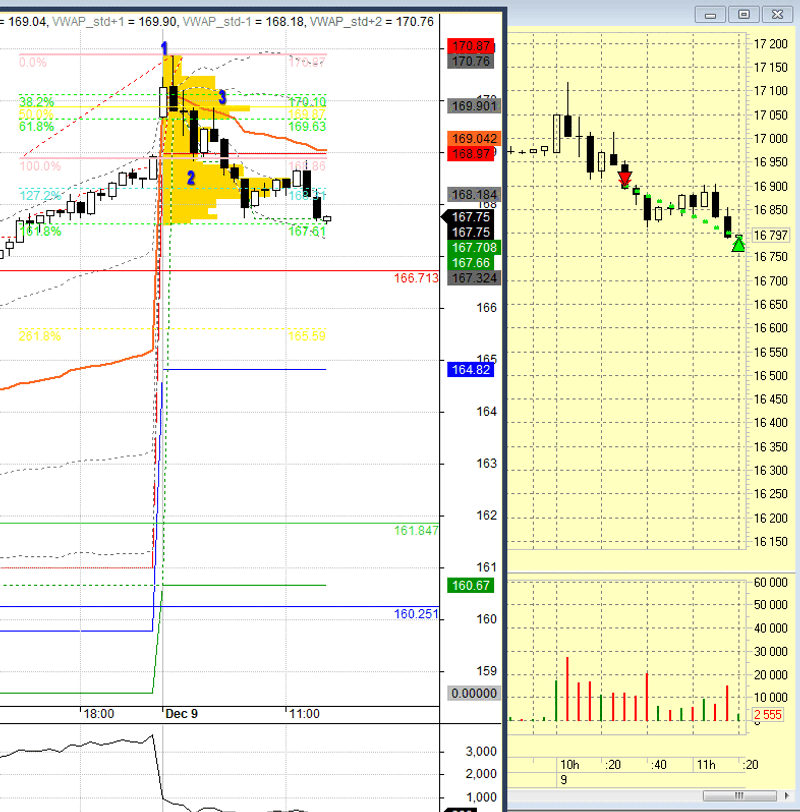Screen dimensions: 800x812
Task: Select the blue 164.82 price label
Action: (x=470, y=370)
